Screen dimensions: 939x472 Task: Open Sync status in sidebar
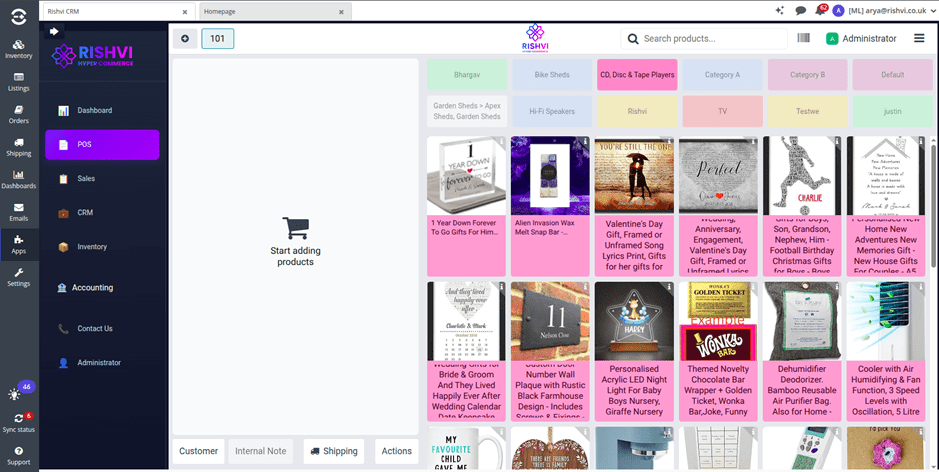pos(18,422)
